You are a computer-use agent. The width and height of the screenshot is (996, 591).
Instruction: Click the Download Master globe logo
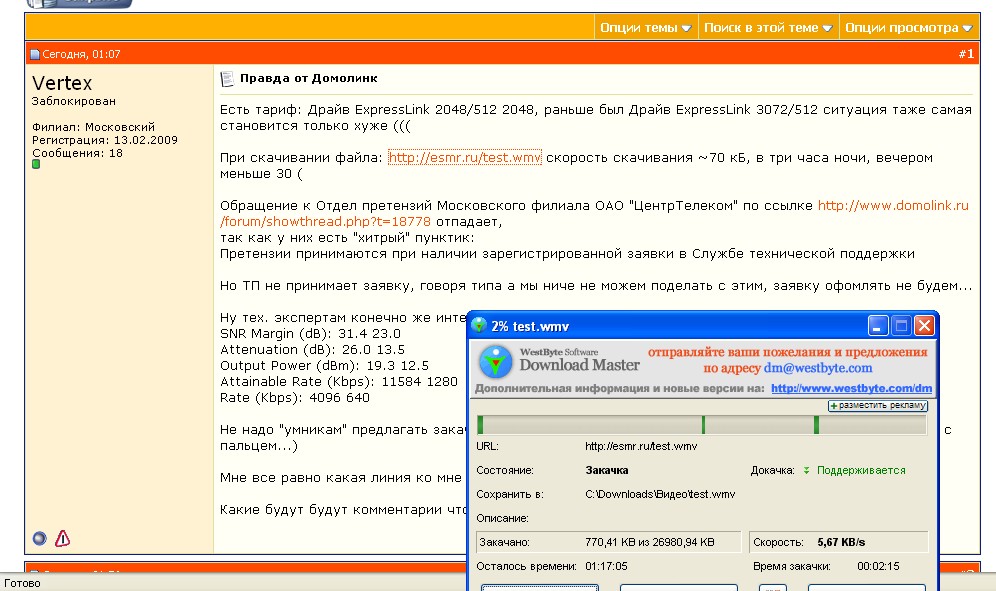(495, 362)
